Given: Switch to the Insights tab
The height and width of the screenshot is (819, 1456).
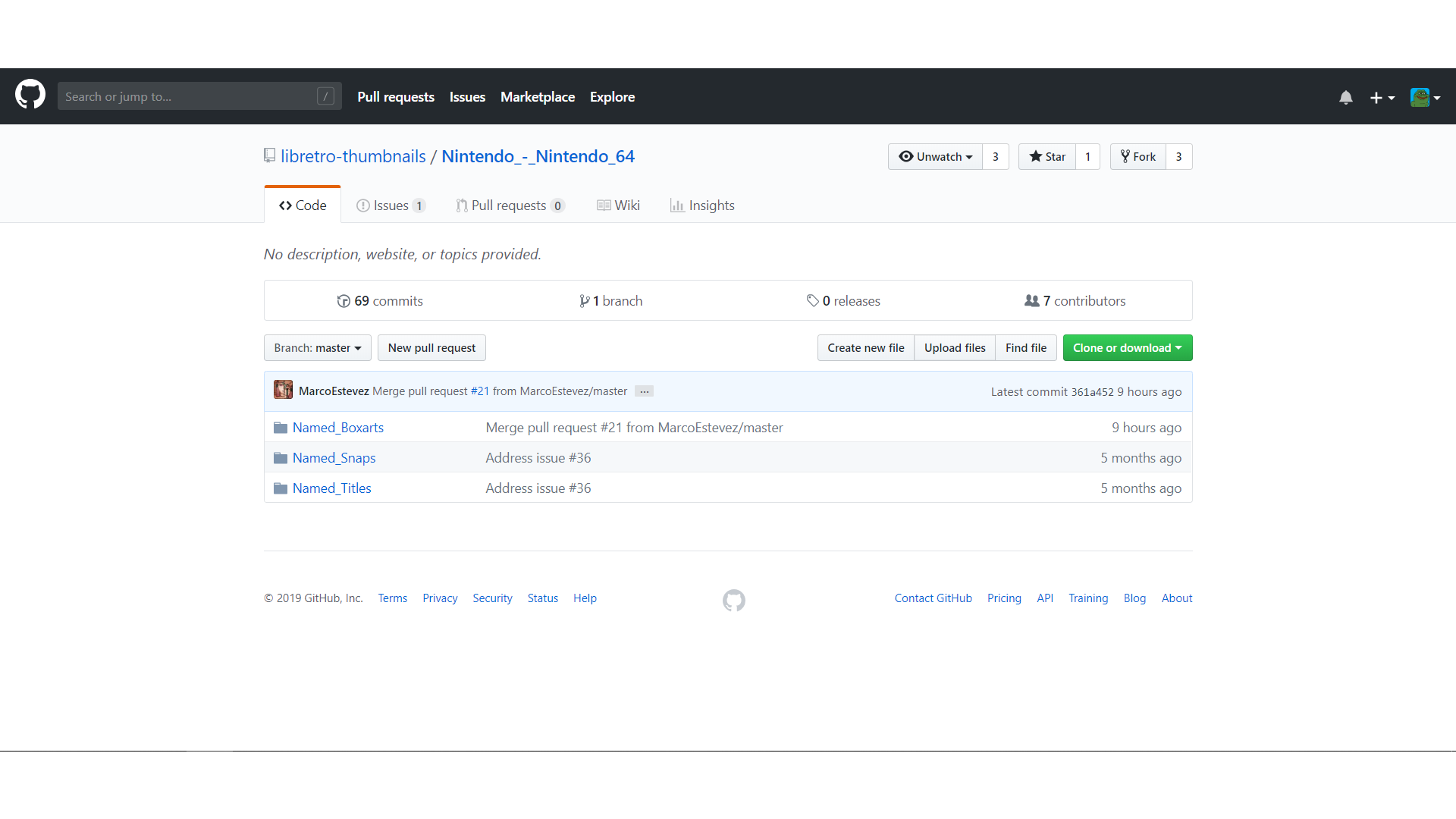Looking at the screenshot, I should 702,206.
